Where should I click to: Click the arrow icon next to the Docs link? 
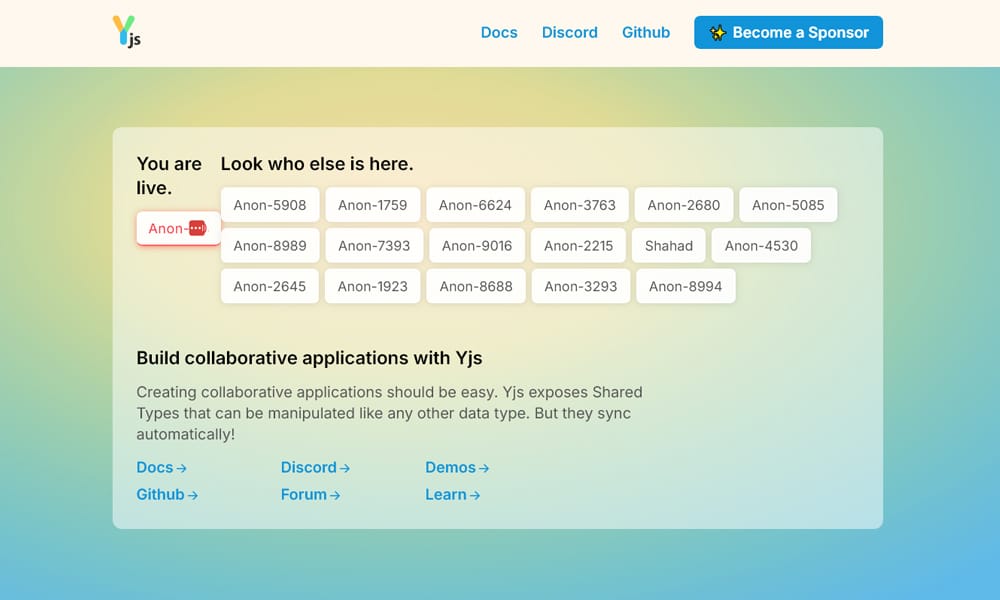pos(182,467)
